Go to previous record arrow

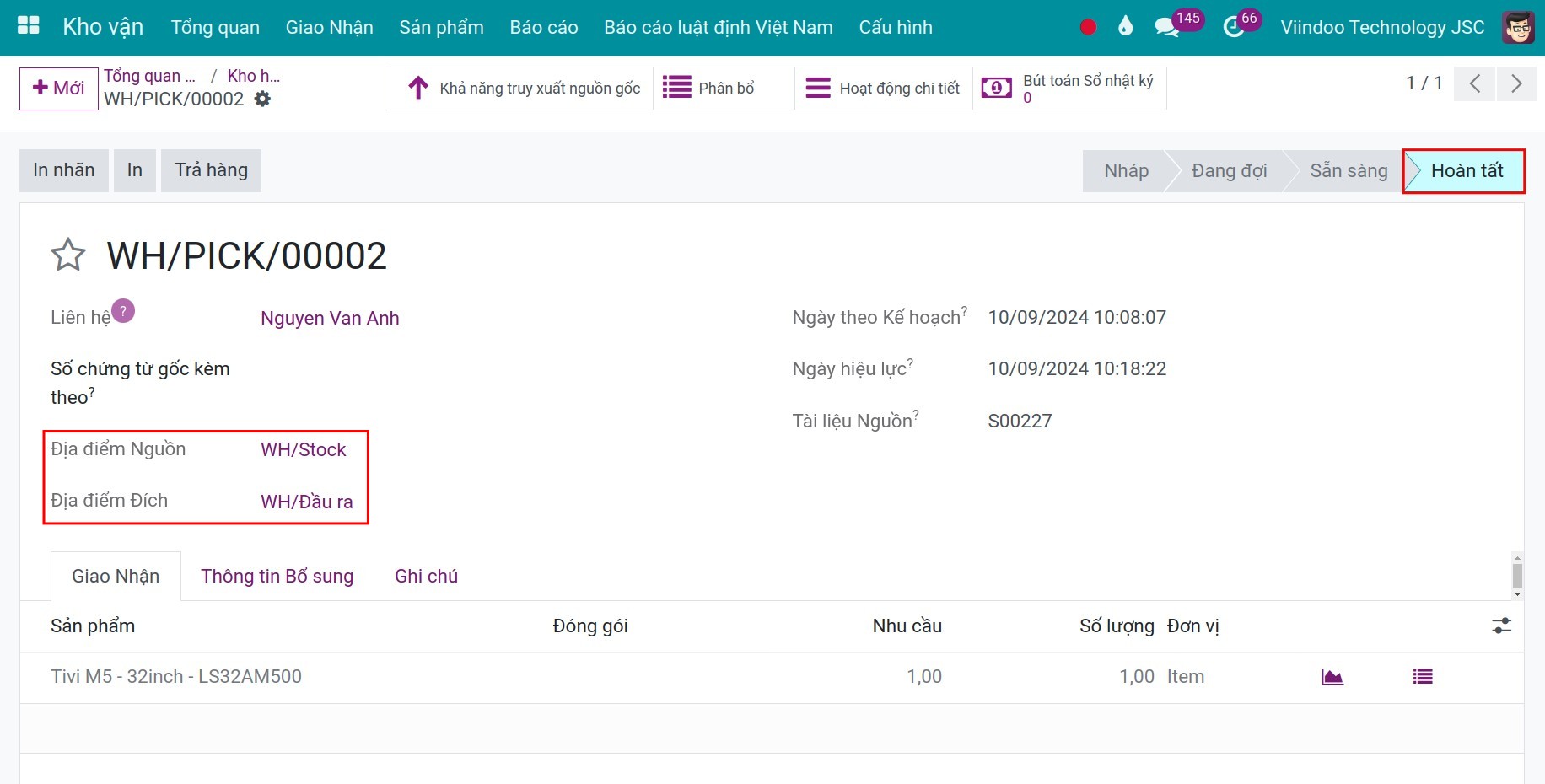(1474, 83)
